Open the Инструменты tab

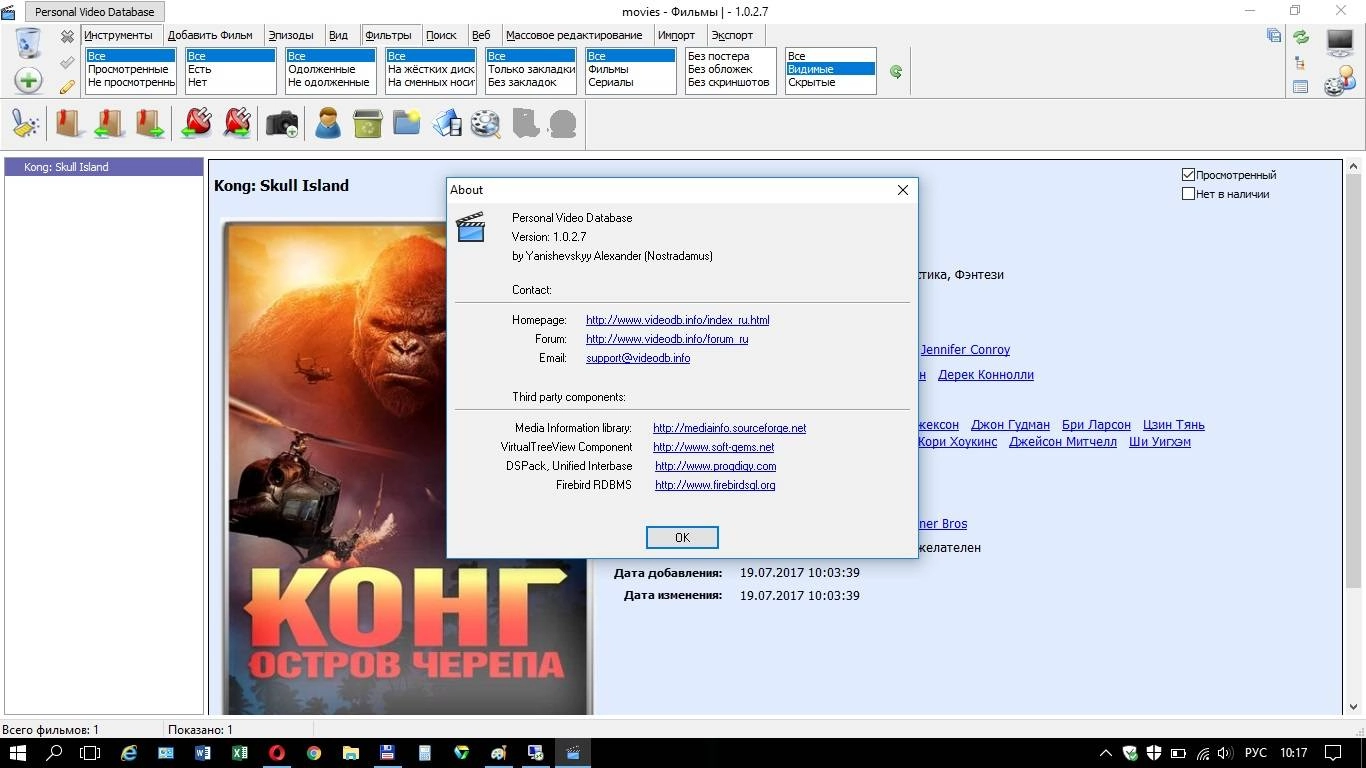(118, 35)
